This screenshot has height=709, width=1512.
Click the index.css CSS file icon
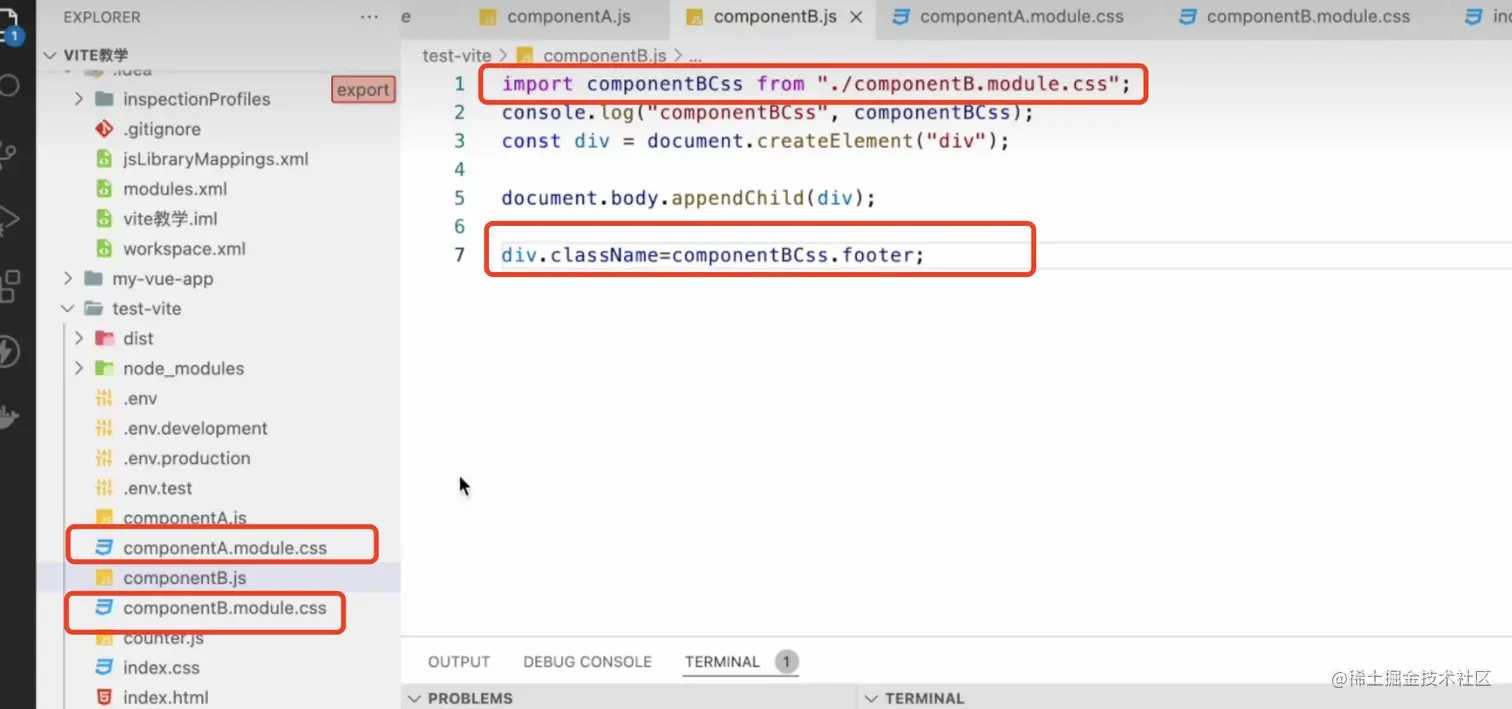(103, 667)
